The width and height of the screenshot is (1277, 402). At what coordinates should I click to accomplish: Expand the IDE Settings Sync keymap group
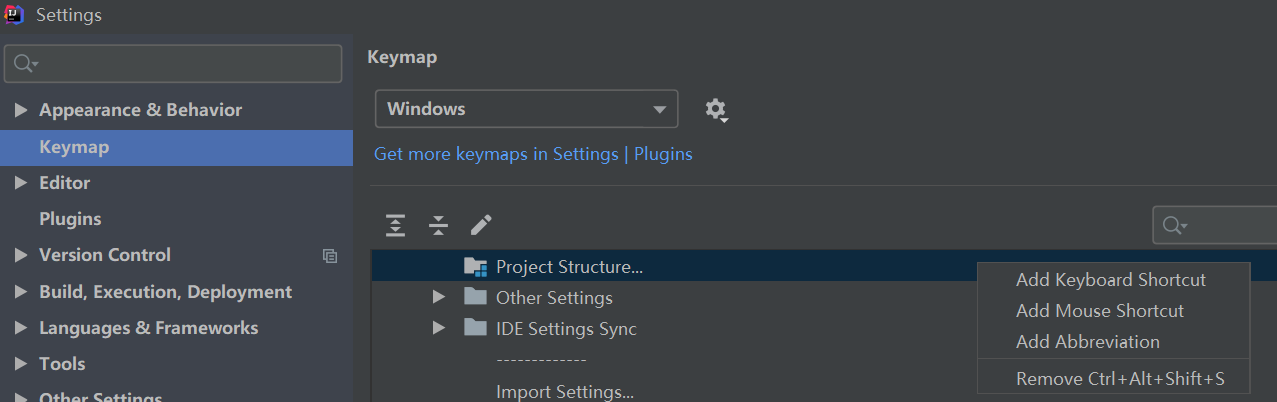[438, 328]
